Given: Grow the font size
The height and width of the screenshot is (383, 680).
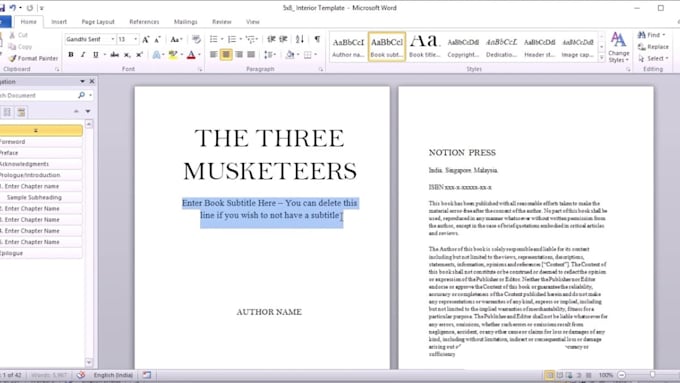Looking at the screenshot, I should (146, 39).
